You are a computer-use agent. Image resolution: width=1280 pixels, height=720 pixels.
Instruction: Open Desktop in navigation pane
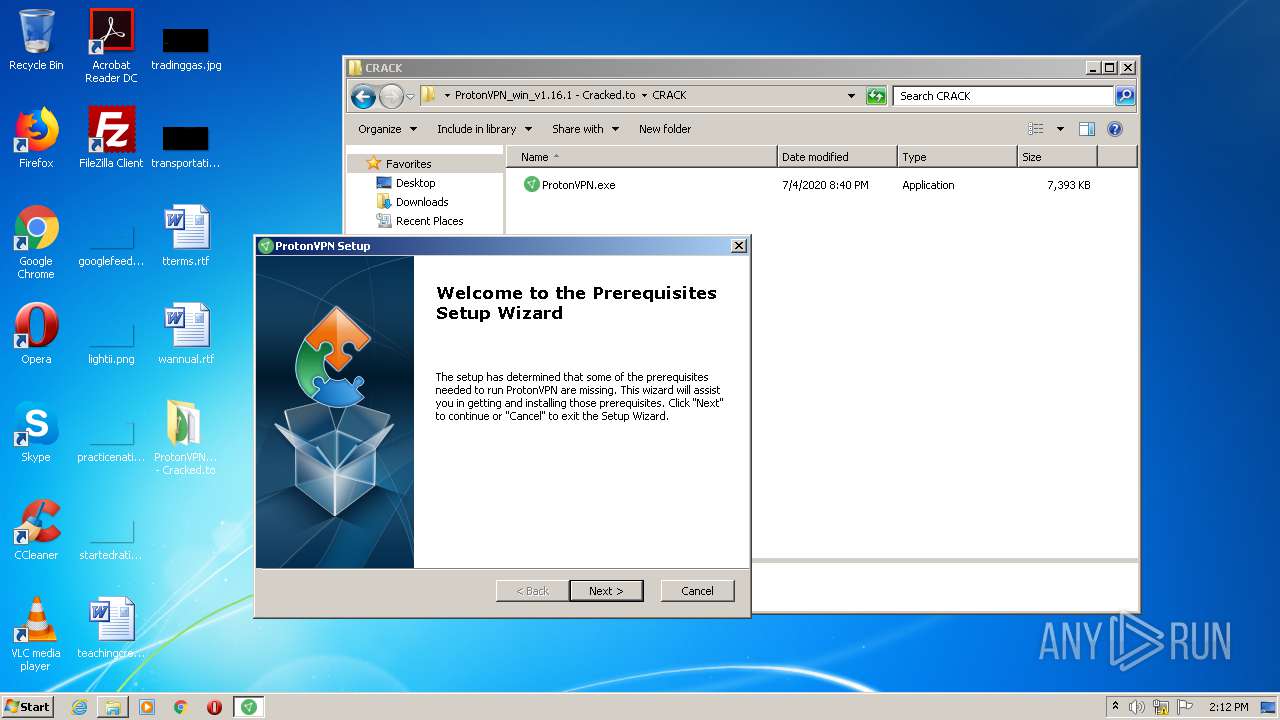[406, 183]
